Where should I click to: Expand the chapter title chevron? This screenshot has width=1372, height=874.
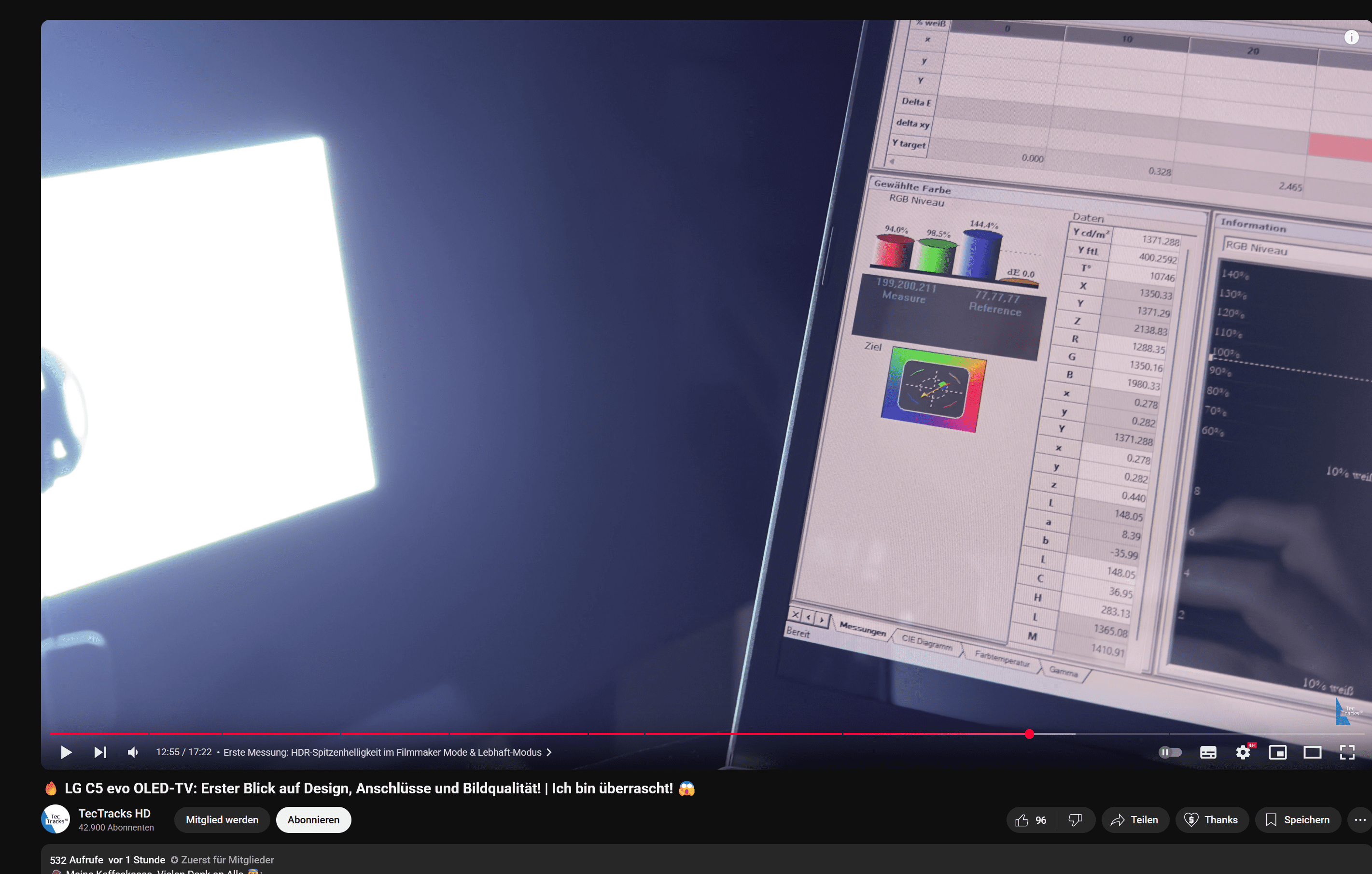point(549,752)
